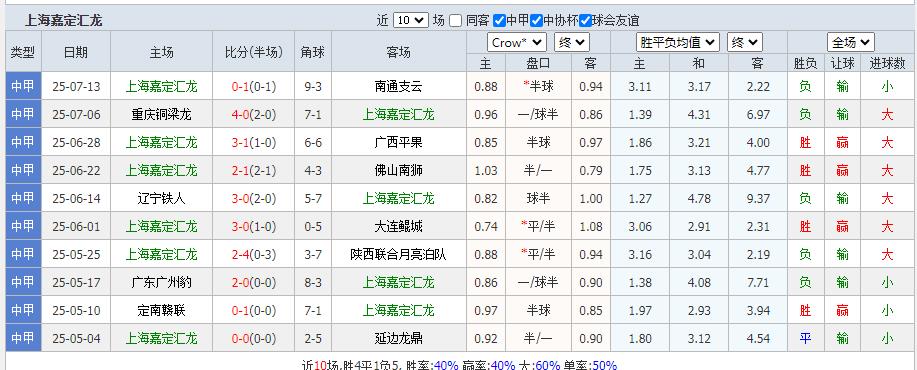This screenshot has width=917, height=370.
Task: Click away team 佛山南狮
Action: click(x=398, y=171)
